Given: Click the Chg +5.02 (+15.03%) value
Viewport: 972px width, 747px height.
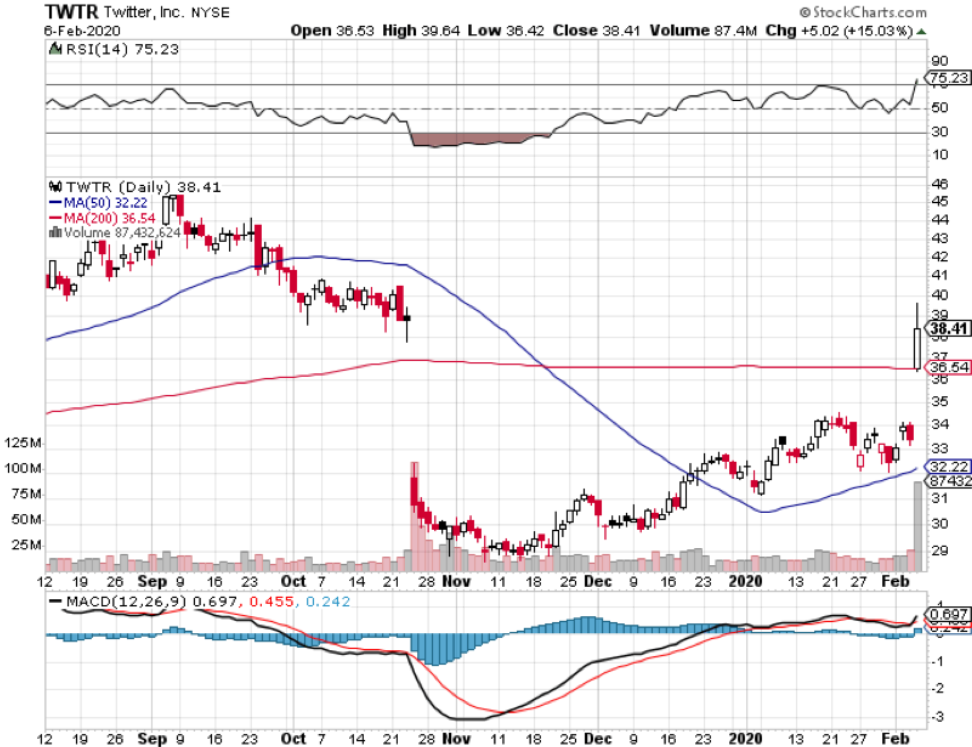Looking at the screenshot, I should pos(839,30).
